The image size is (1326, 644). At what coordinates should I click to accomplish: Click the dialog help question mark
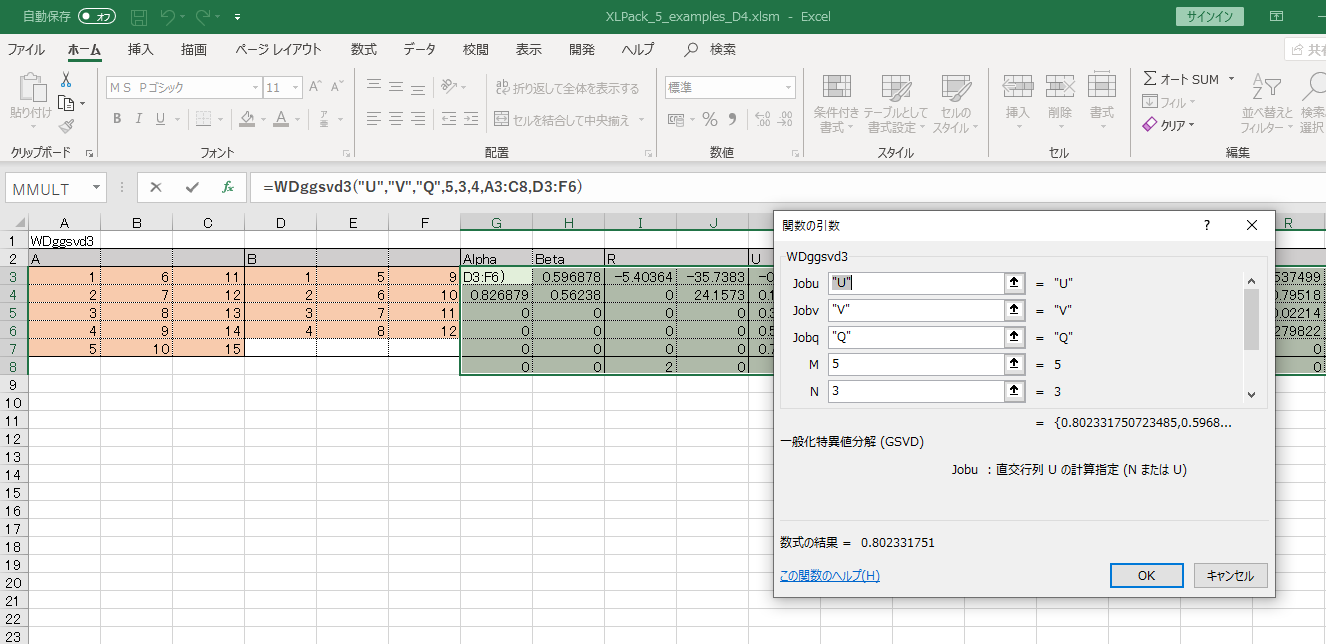(x=1206, y=225)
